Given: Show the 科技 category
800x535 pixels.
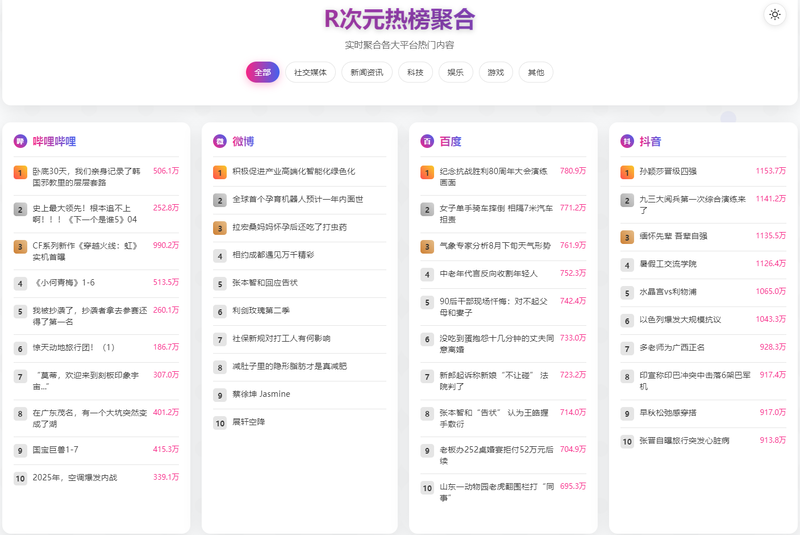Looking at the screenshot, I should [414, 72].
